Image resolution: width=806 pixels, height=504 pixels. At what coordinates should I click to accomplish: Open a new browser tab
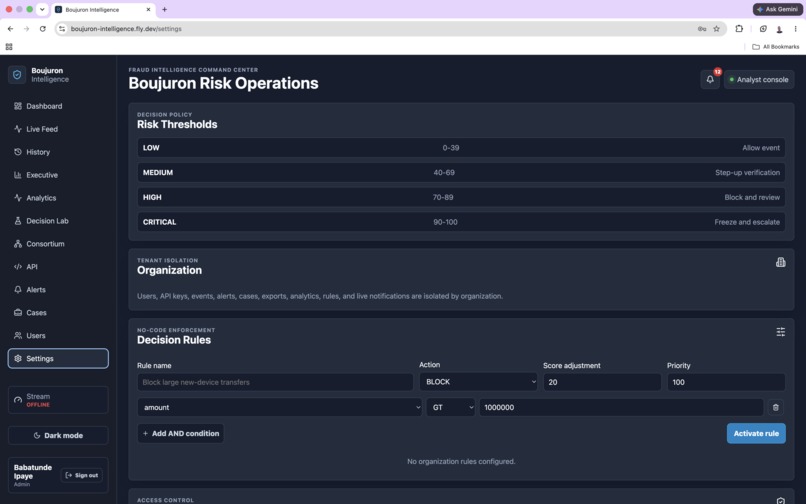164,9
